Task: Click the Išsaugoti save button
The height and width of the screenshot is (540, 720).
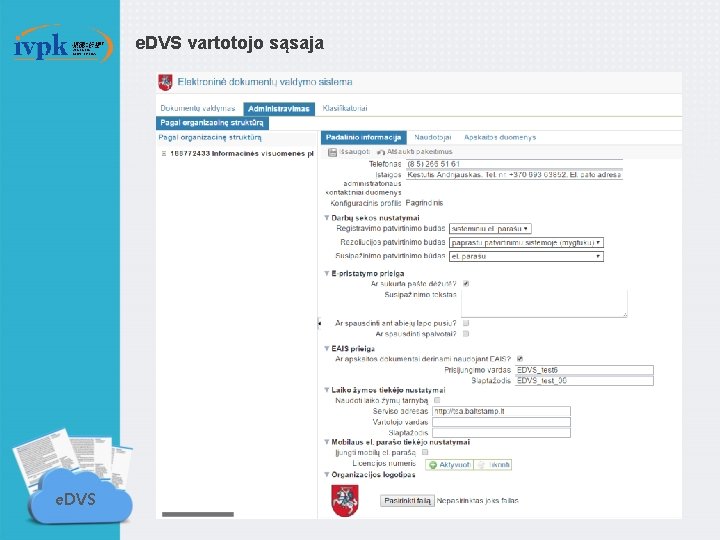Action: tap(349, 152)
